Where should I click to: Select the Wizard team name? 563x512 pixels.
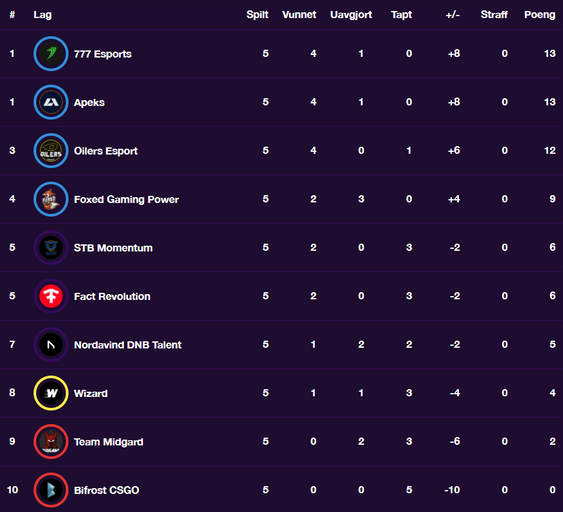[x=90, y=393]
